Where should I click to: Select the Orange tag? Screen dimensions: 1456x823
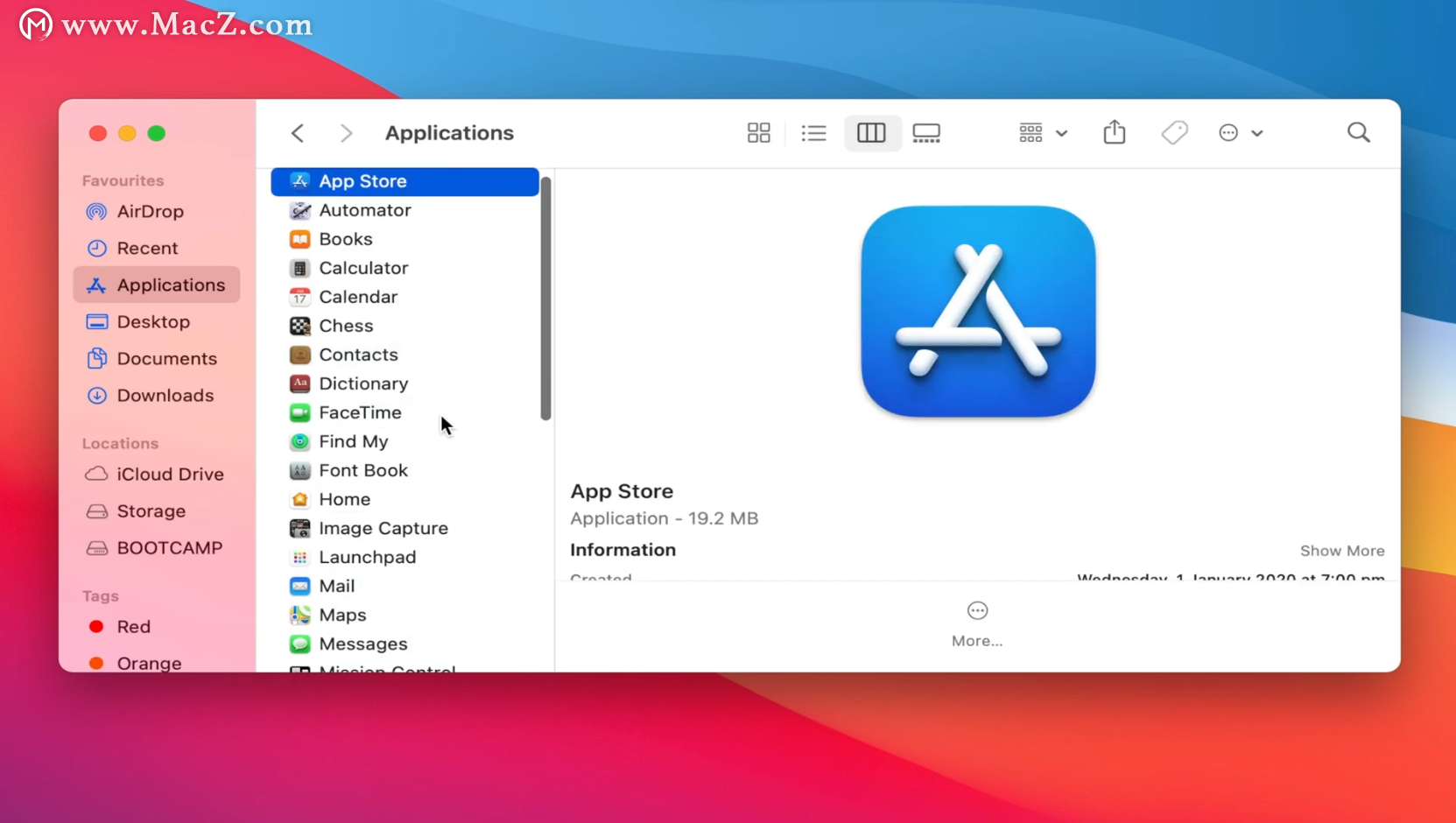coord(157,663)
